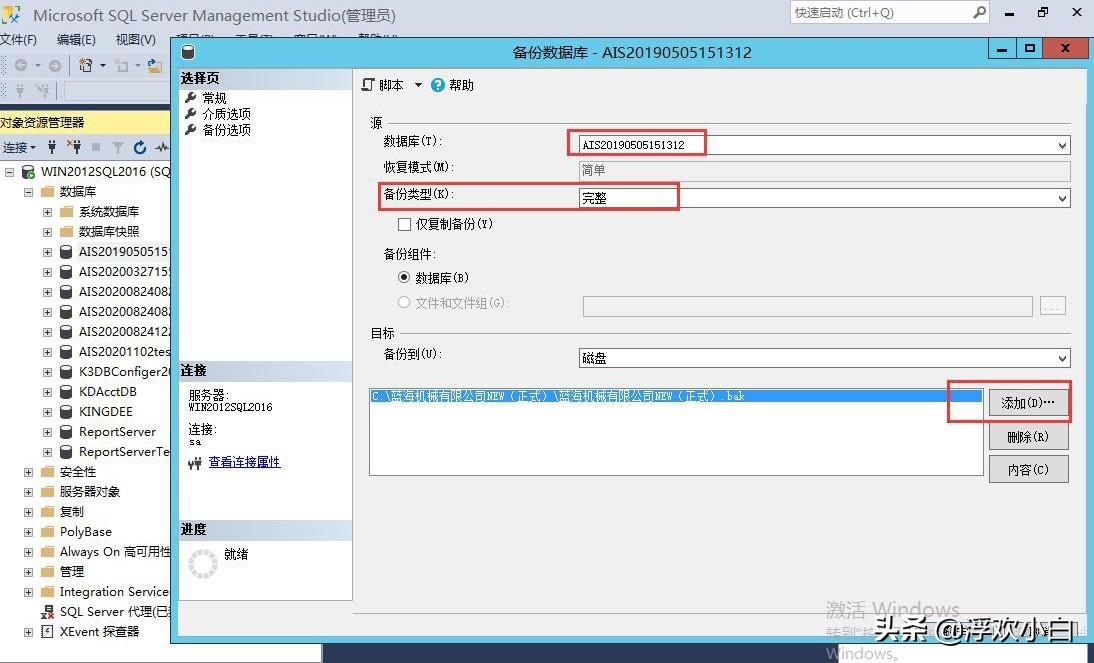
Task: Click the navigate forward arrow icon
Action: click(x=54, y=65)
